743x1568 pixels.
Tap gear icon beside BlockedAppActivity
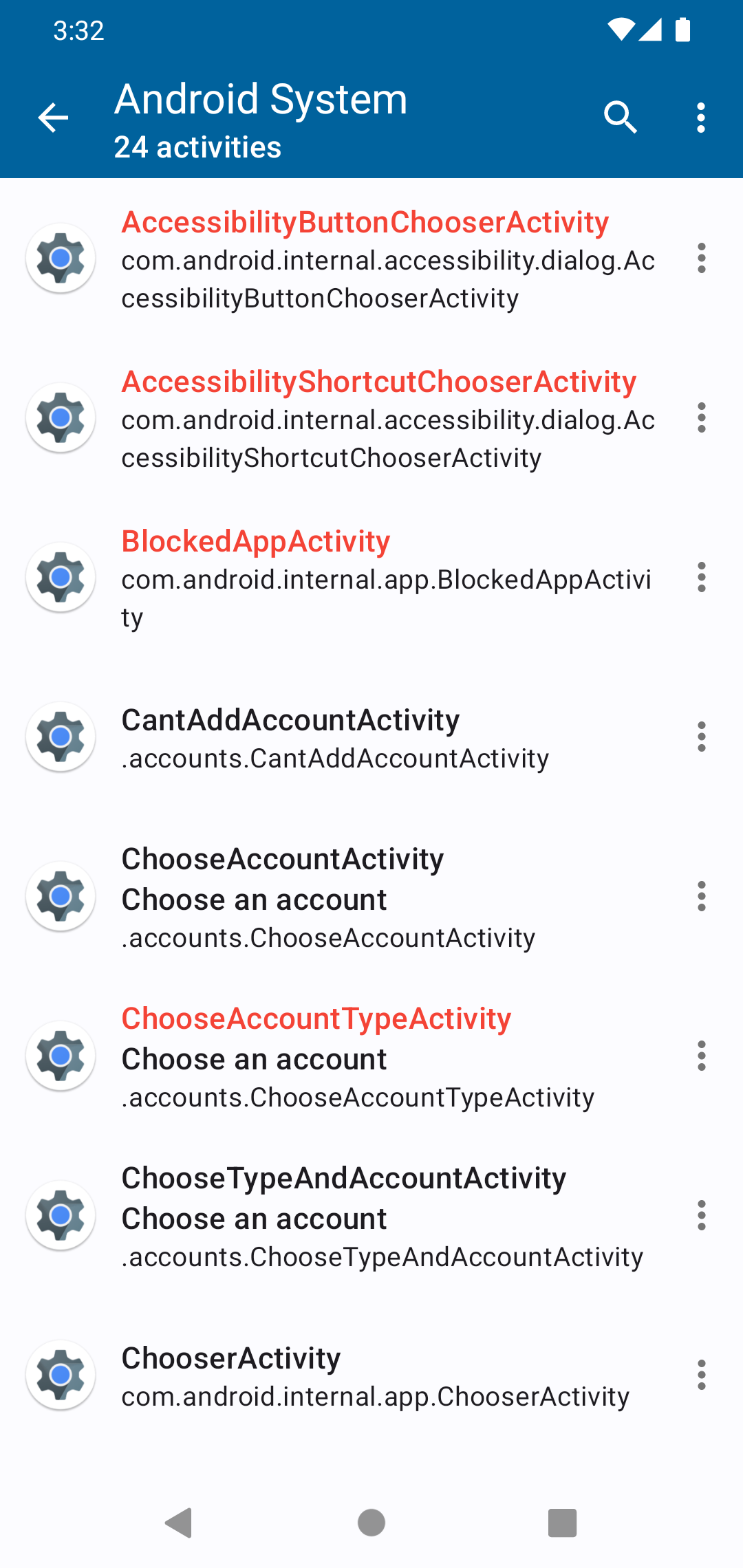click(x=61, y=578)
